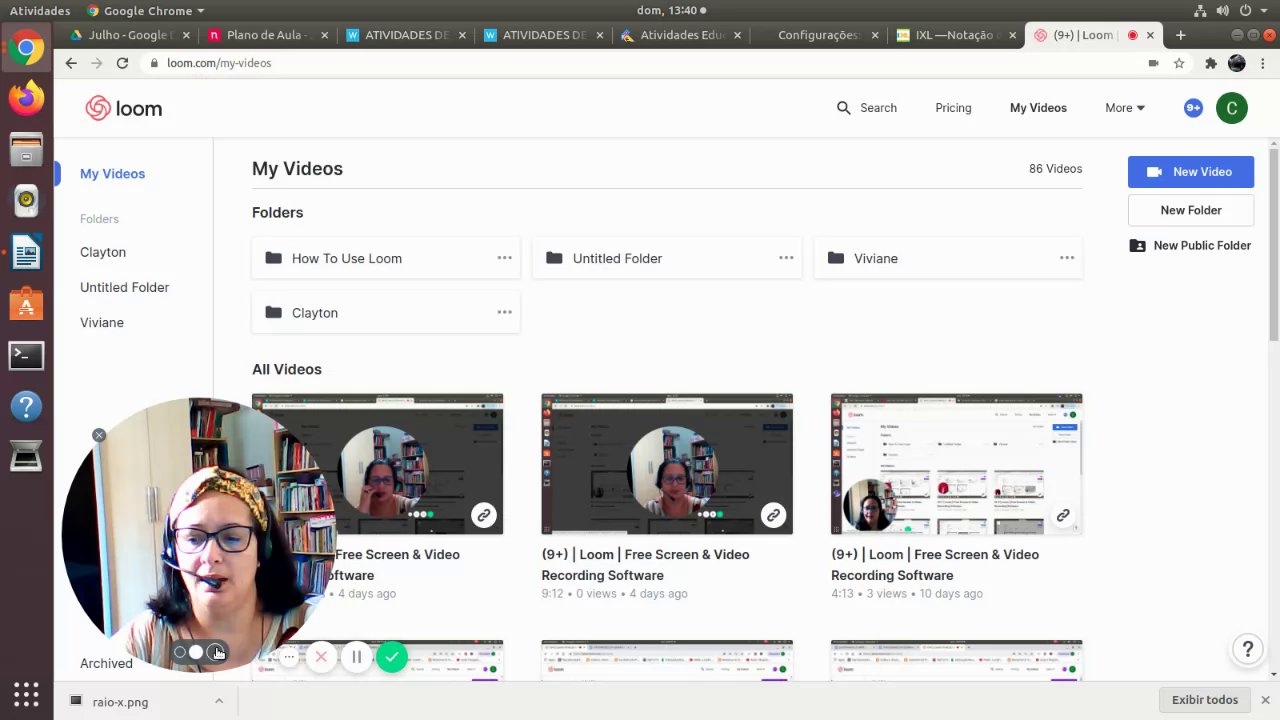Click the page vertical scrollbar

1273,244
